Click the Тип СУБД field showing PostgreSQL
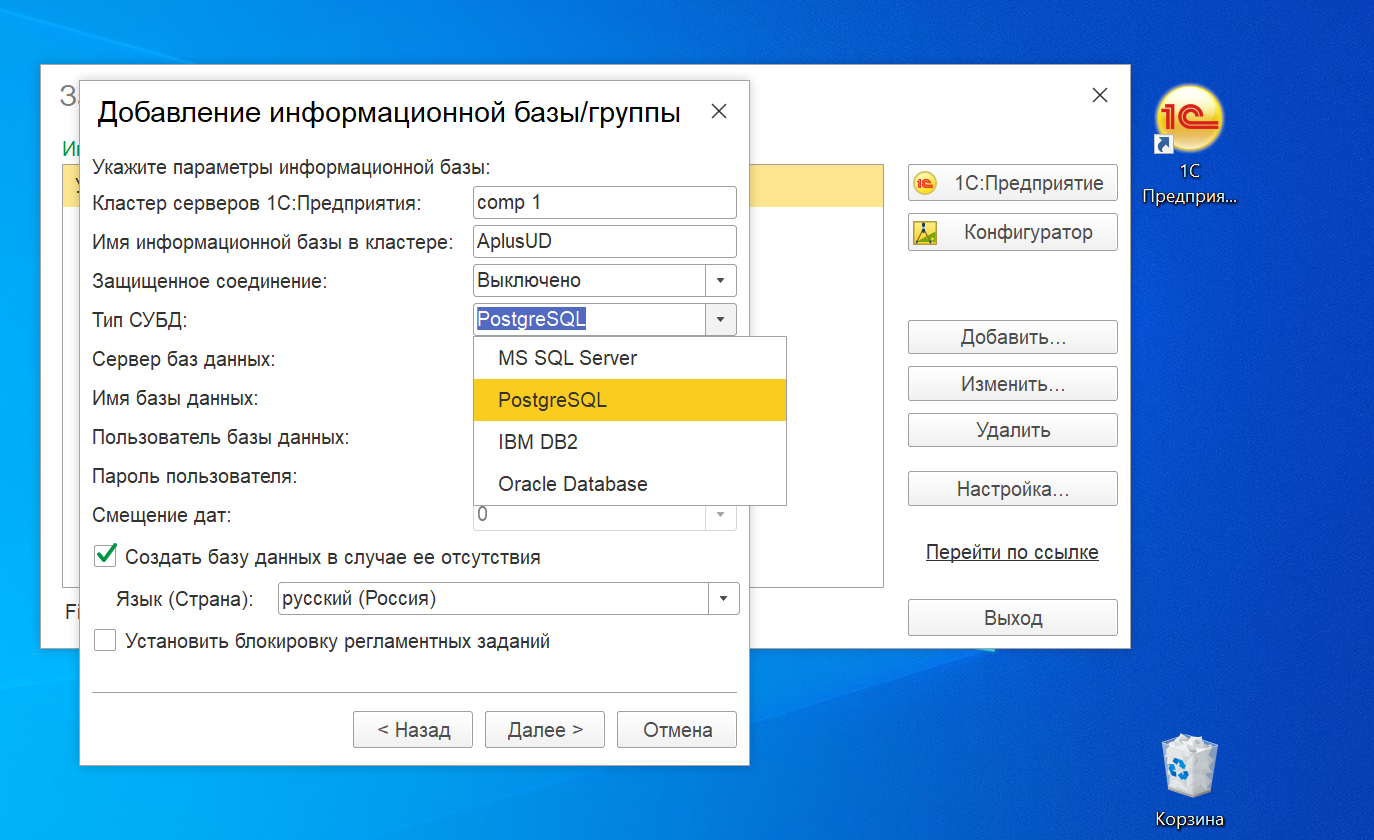Image resolution: width=1374 pixels, height=840 pixels. pos(590,320)
